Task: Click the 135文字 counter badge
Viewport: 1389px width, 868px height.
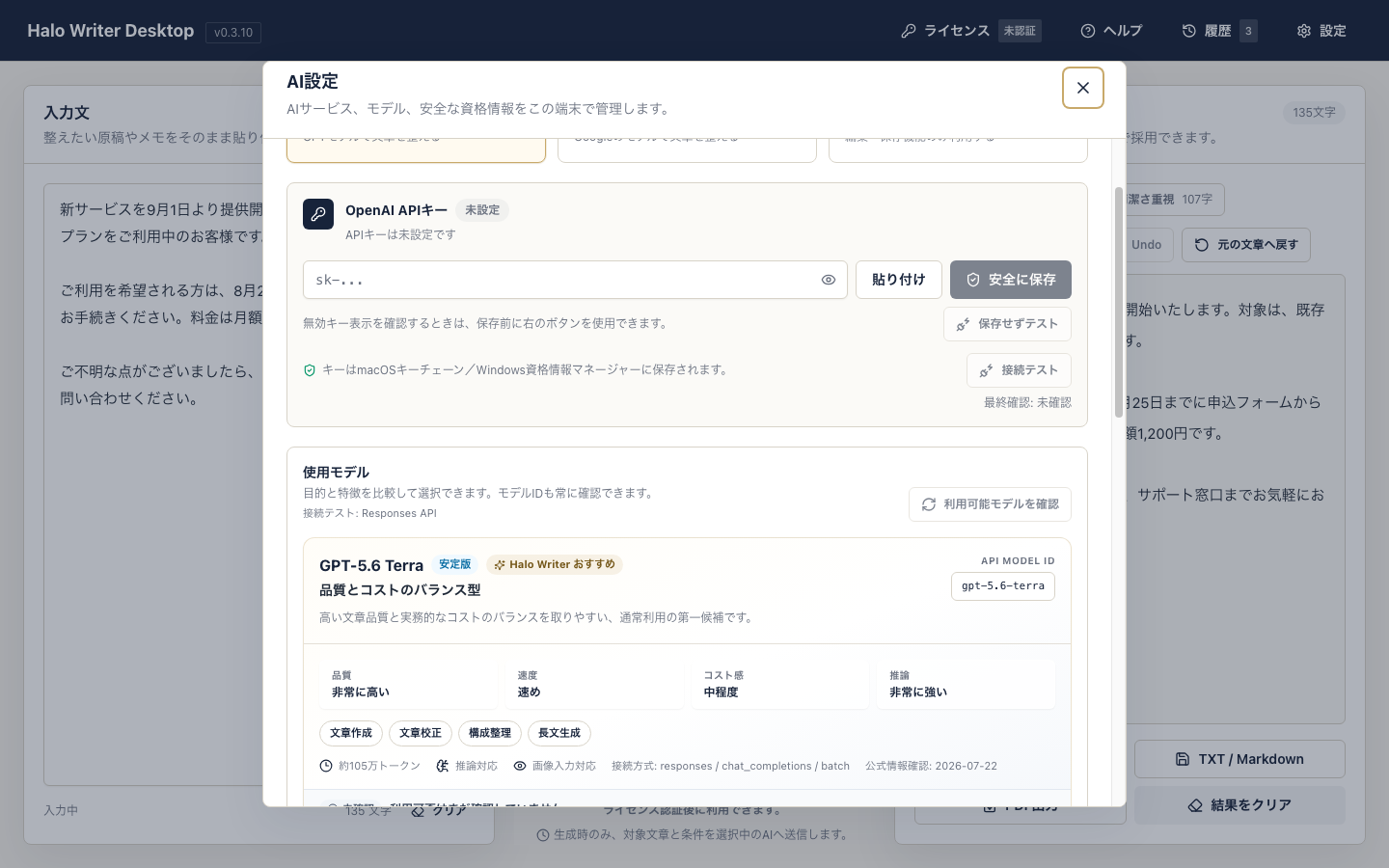Action: coord(1314,113)
